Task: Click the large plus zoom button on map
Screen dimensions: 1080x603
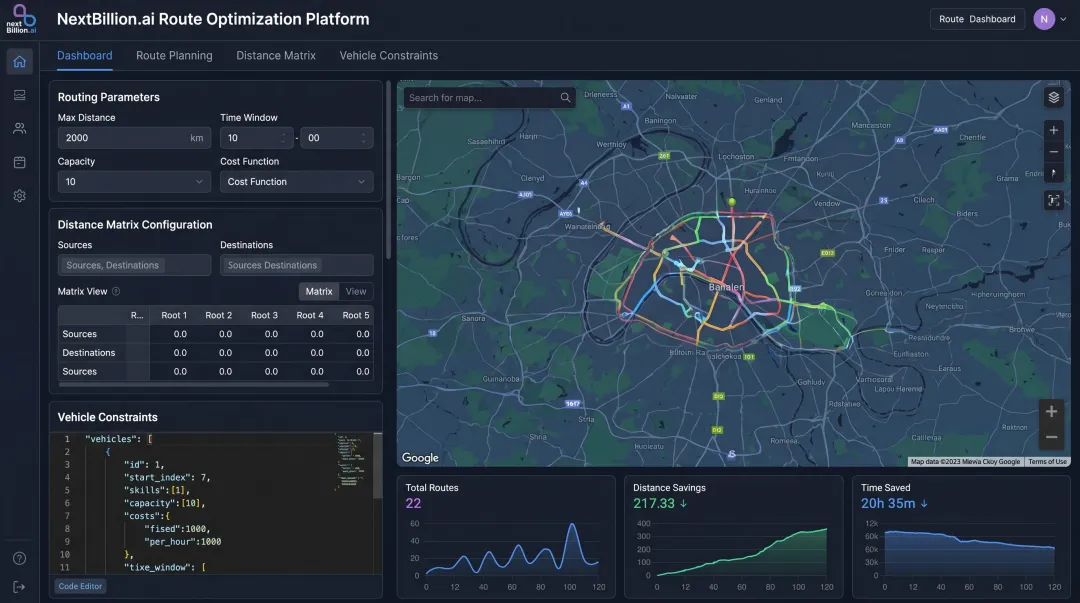Action: pyautogui.click(x=1051, y=411)
